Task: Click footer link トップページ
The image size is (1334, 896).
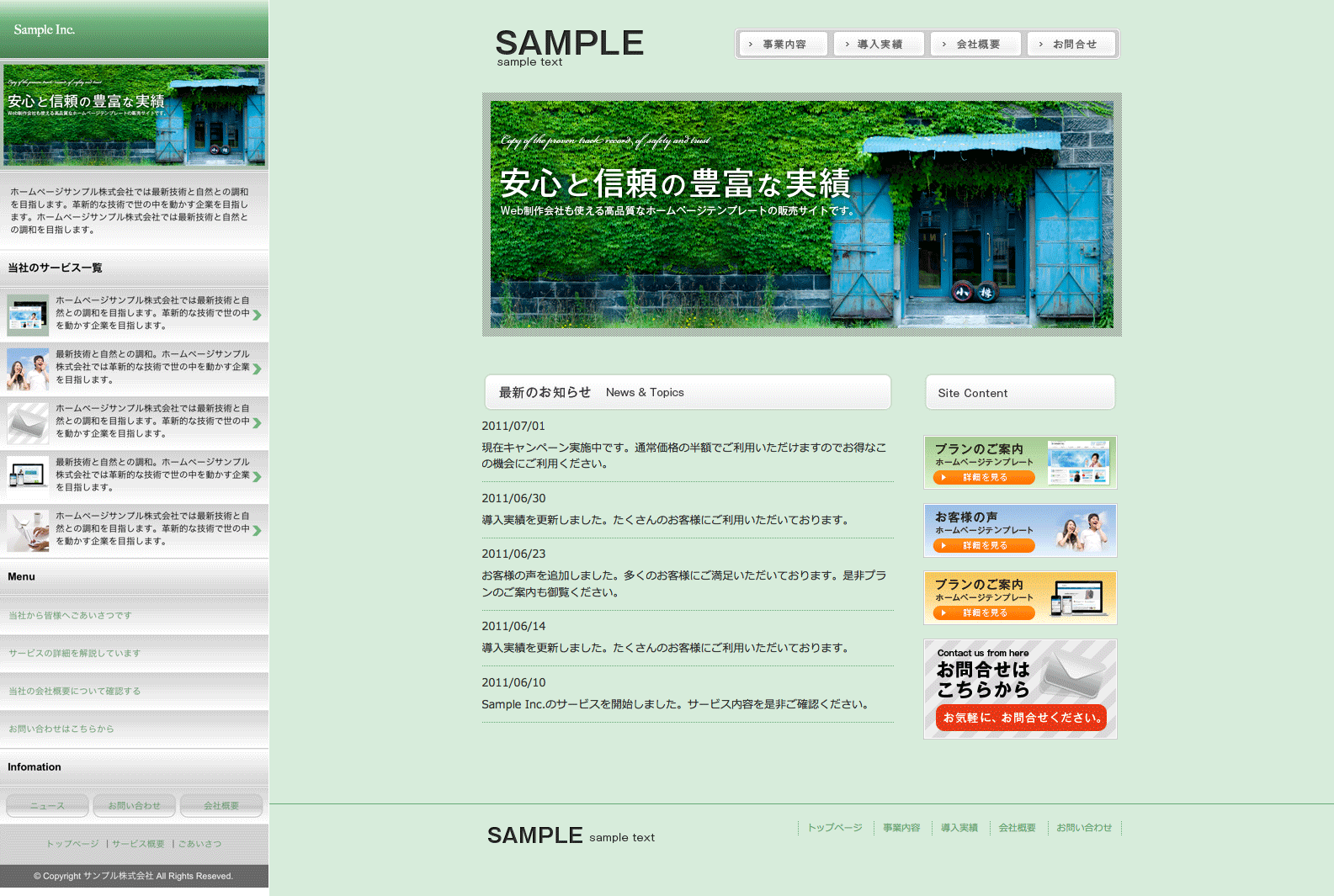Action: tap(834, 828)
